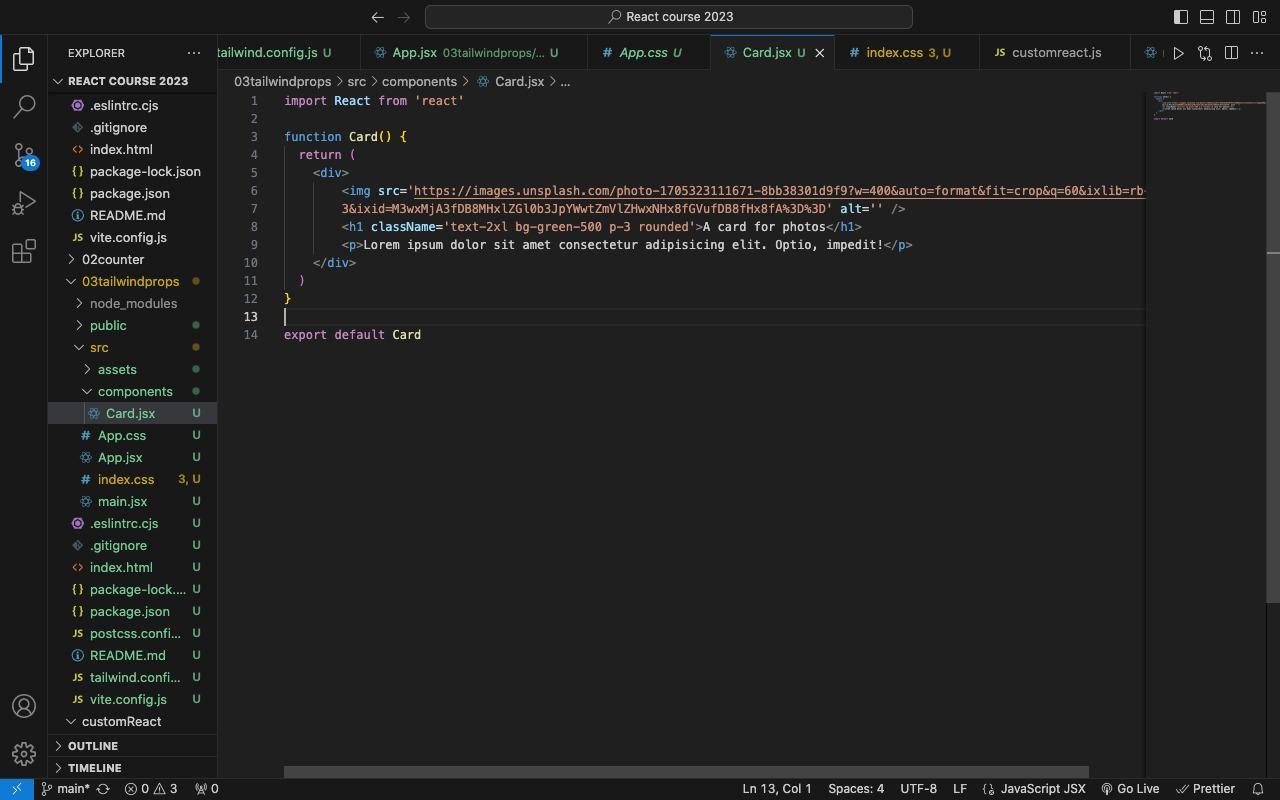Screen dimensions: 1280x800
Task: Expand the node_modules folder
Action: click(133, 303)
